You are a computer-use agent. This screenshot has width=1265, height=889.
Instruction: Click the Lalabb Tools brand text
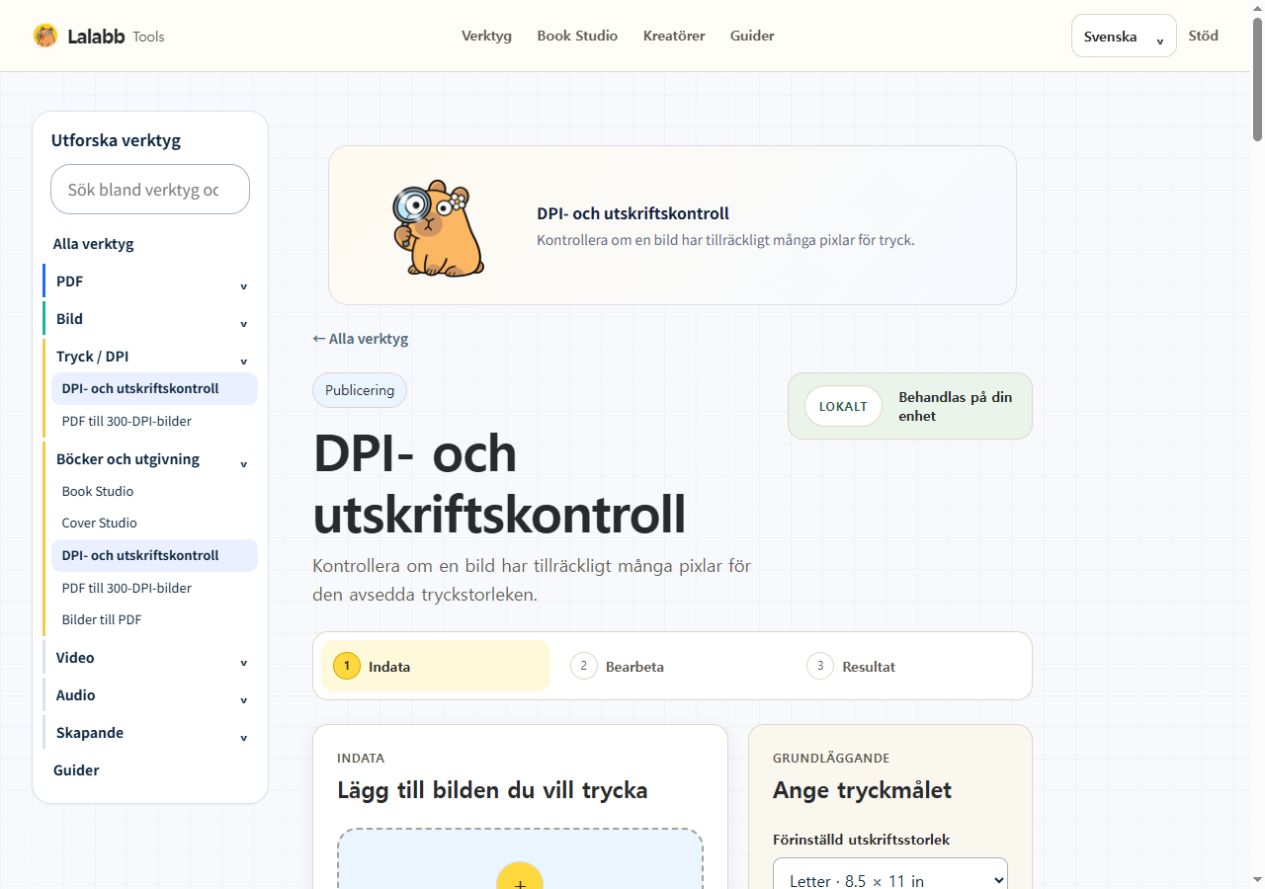pyautogui.click(x=115, y=36)
